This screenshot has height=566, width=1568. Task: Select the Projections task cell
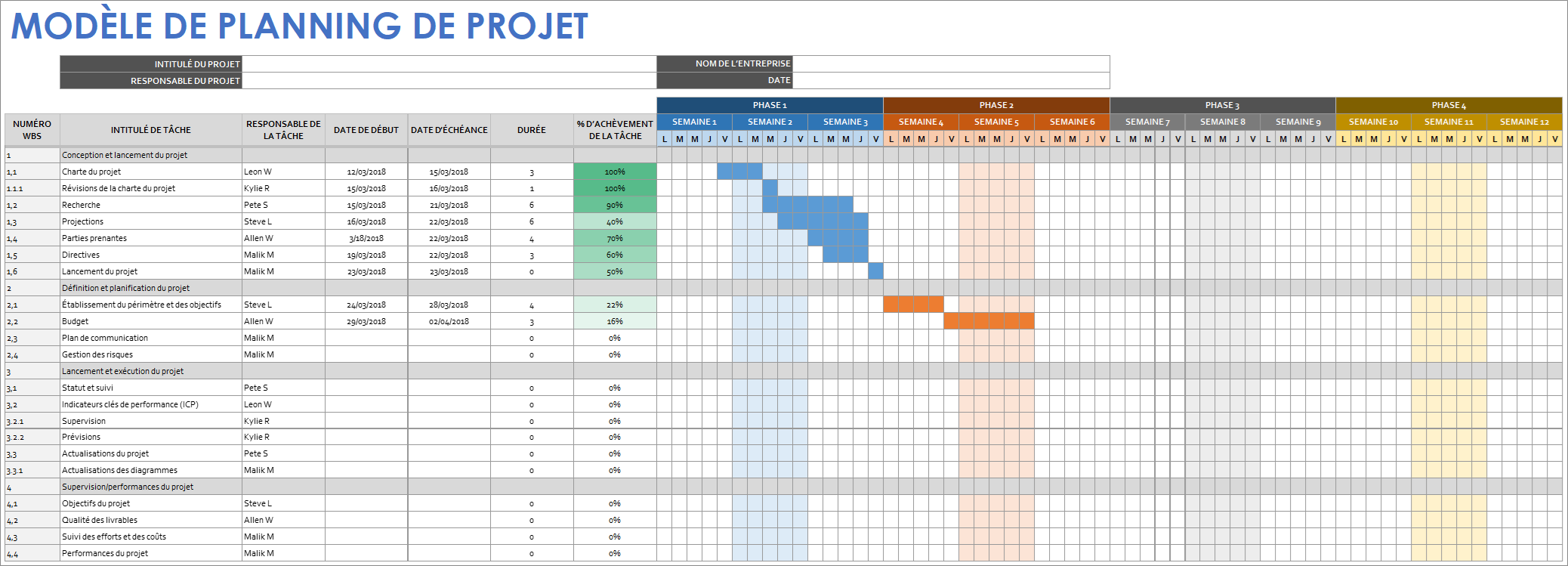pos(151,221)
